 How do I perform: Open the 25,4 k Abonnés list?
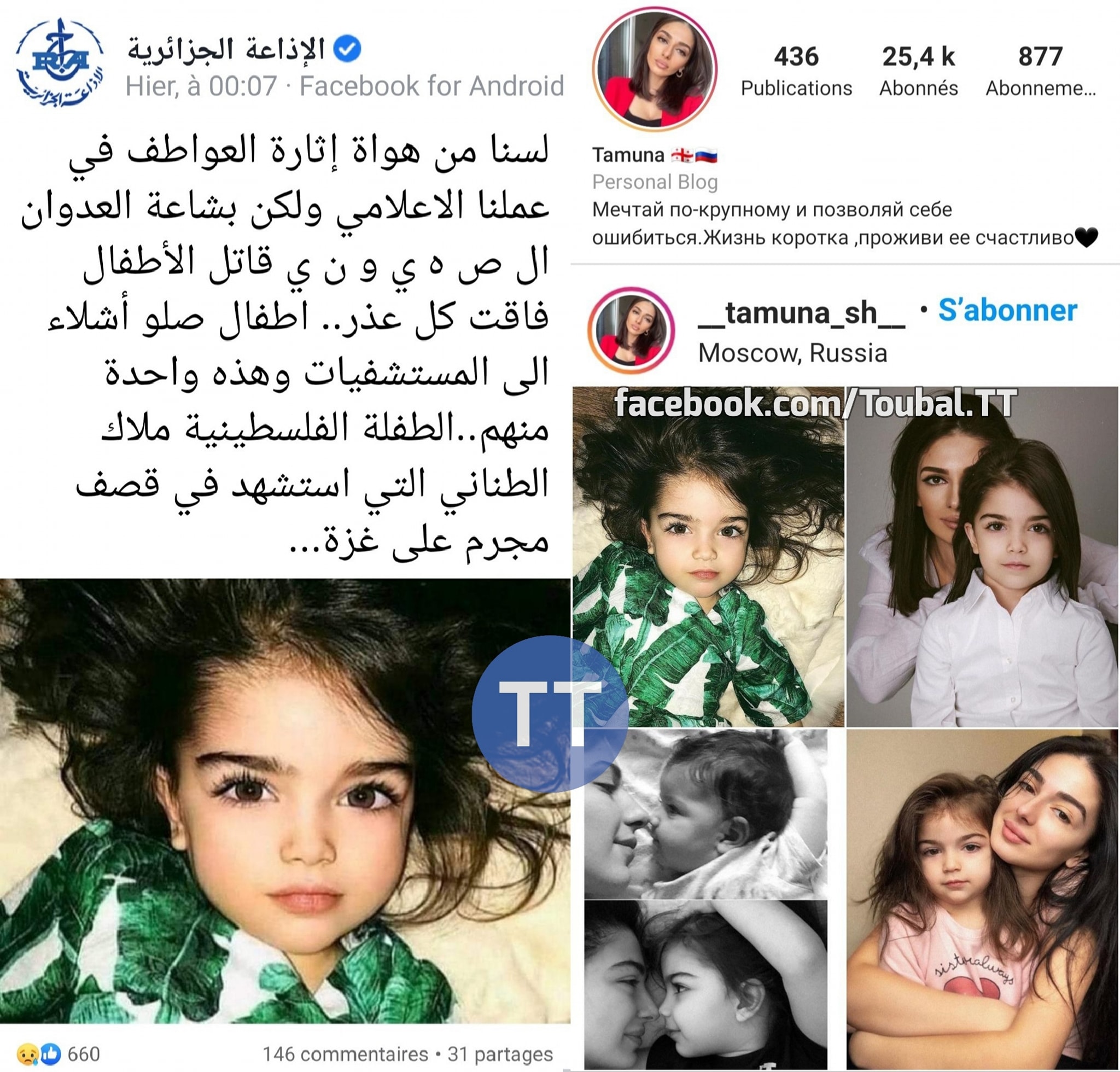[x=918, y=71]
